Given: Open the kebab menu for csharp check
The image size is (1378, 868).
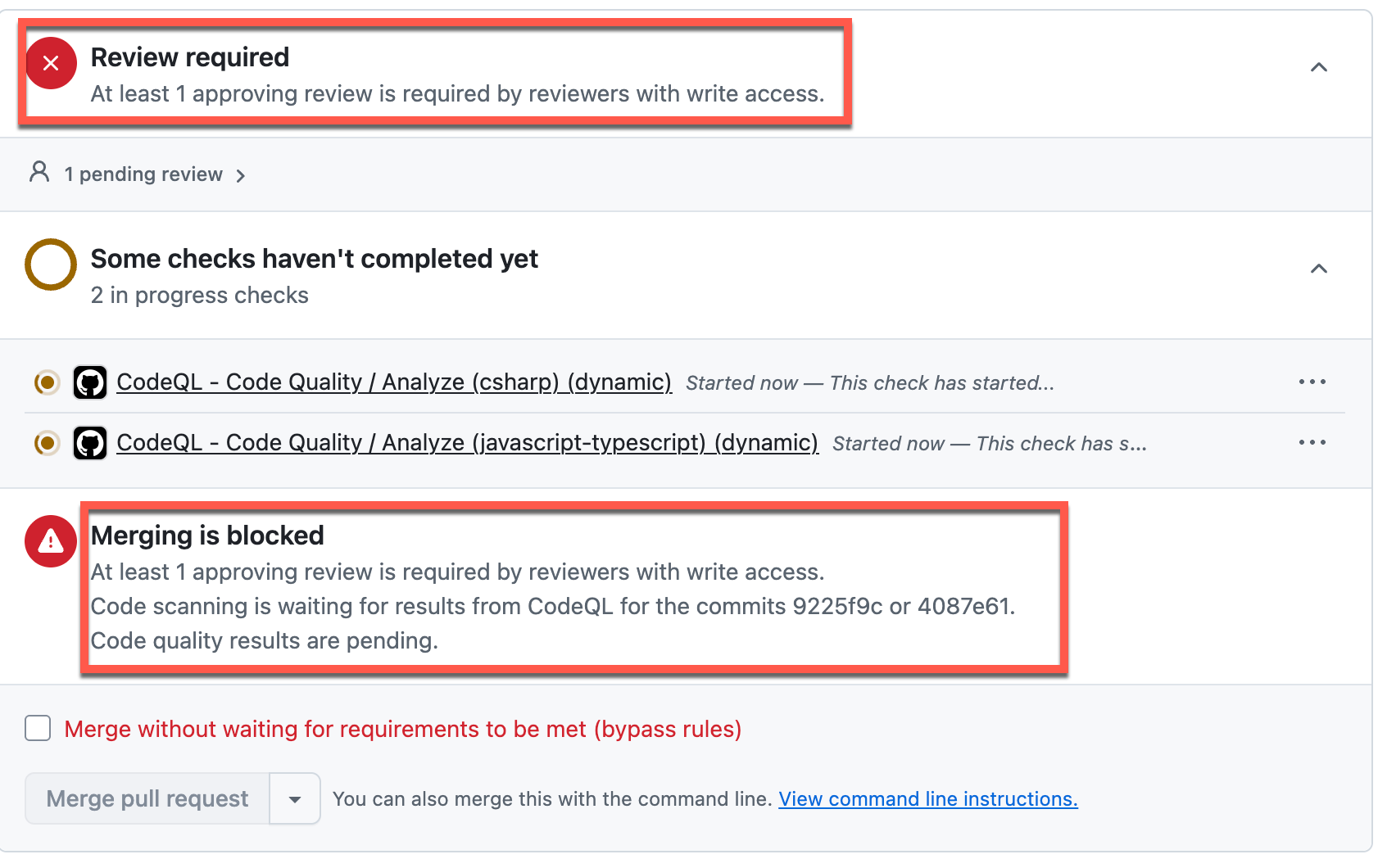Looking at the screenshot, I should pos(1312,382).
